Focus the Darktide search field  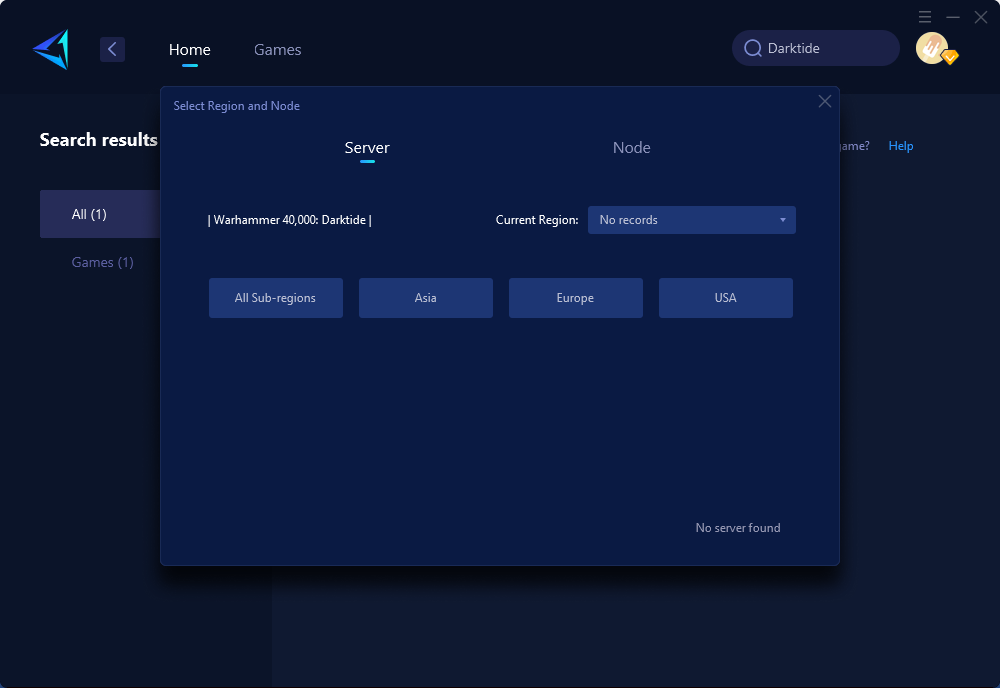click(816, 48)
